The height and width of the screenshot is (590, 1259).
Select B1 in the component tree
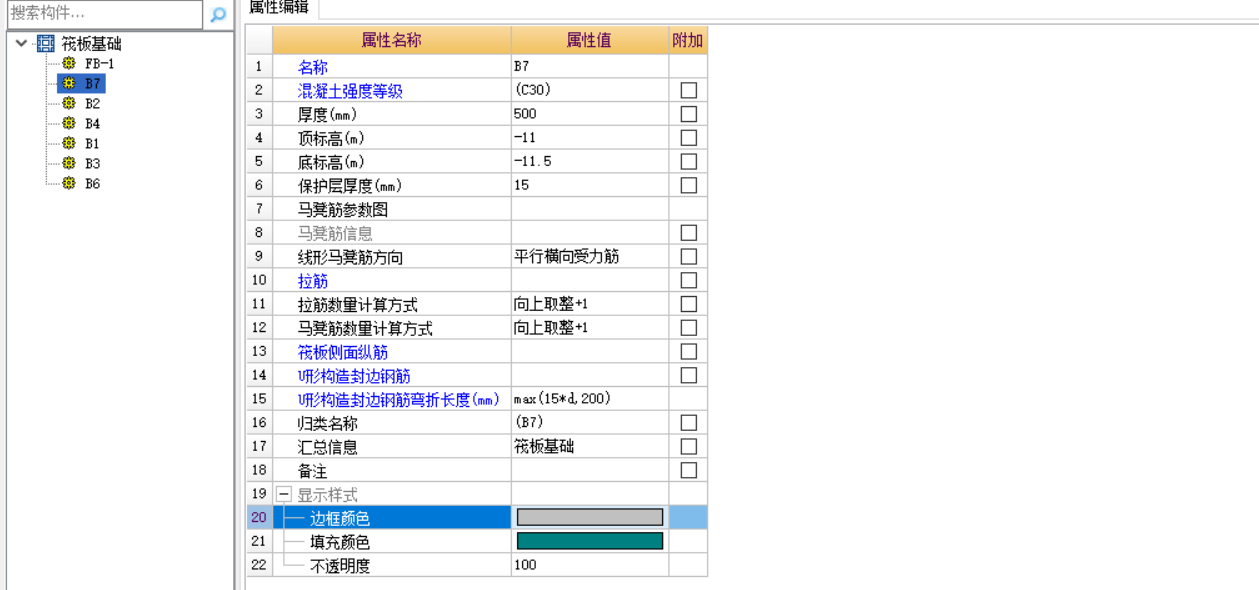(x=92, y=143)
